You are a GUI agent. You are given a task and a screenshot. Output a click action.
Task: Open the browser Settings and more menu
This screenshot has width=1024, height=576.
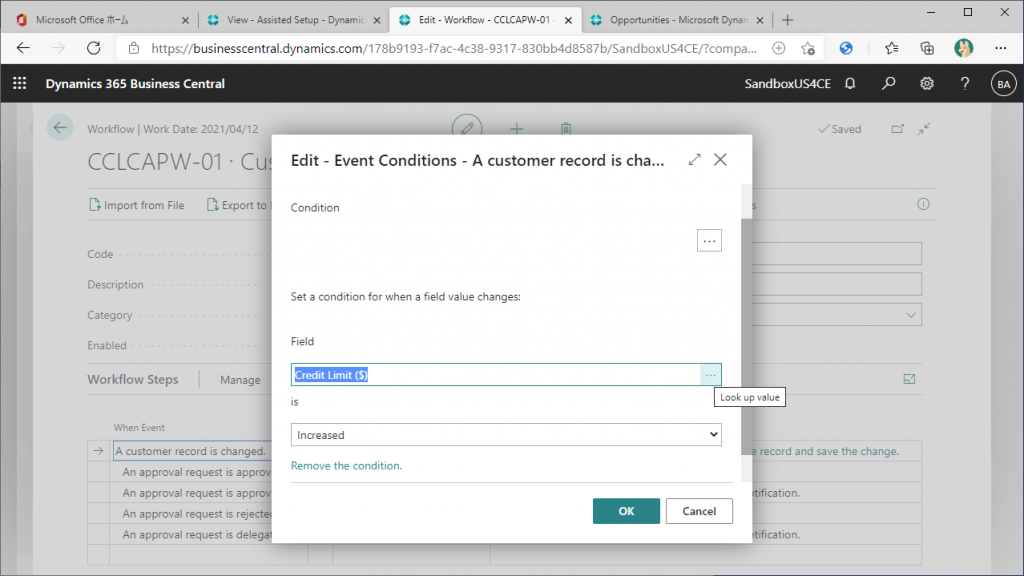1000,48
